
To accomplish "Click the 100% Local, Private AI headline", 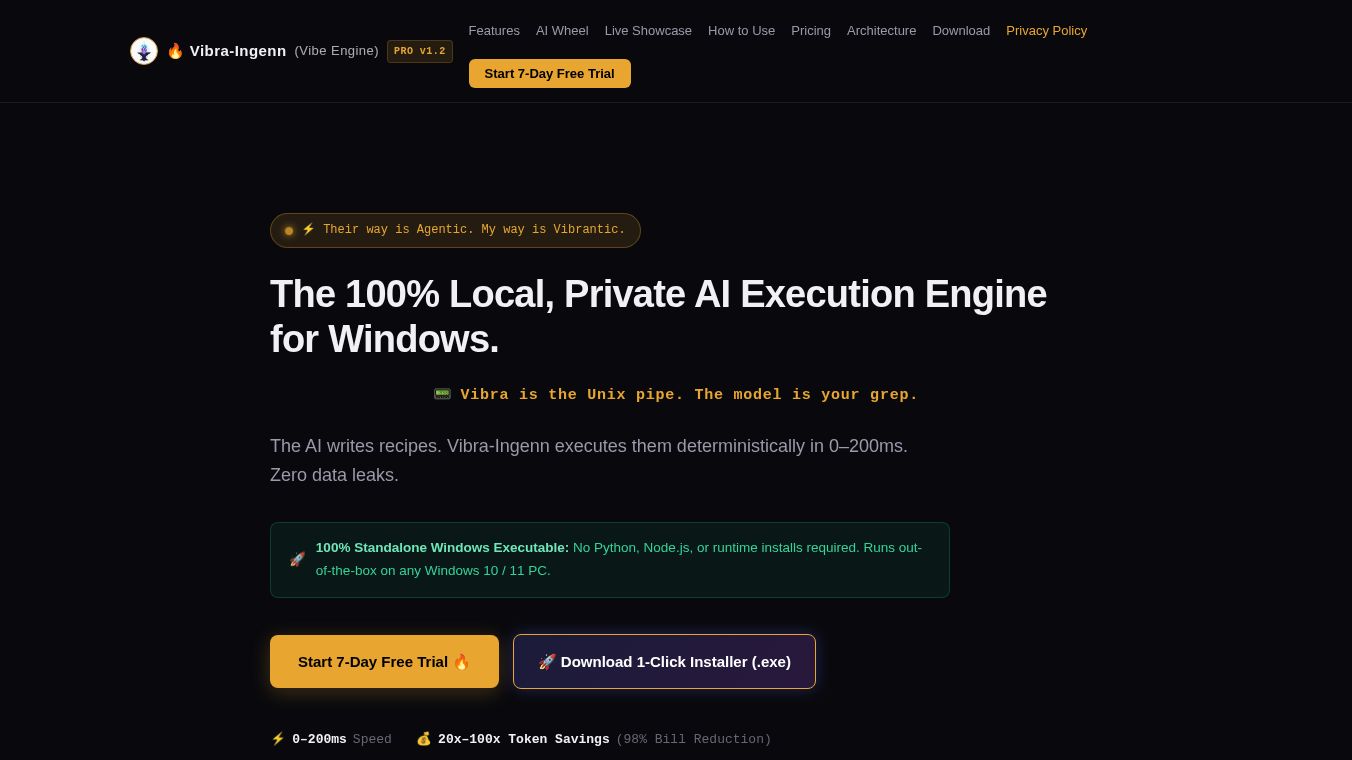I will pos(658,316).
